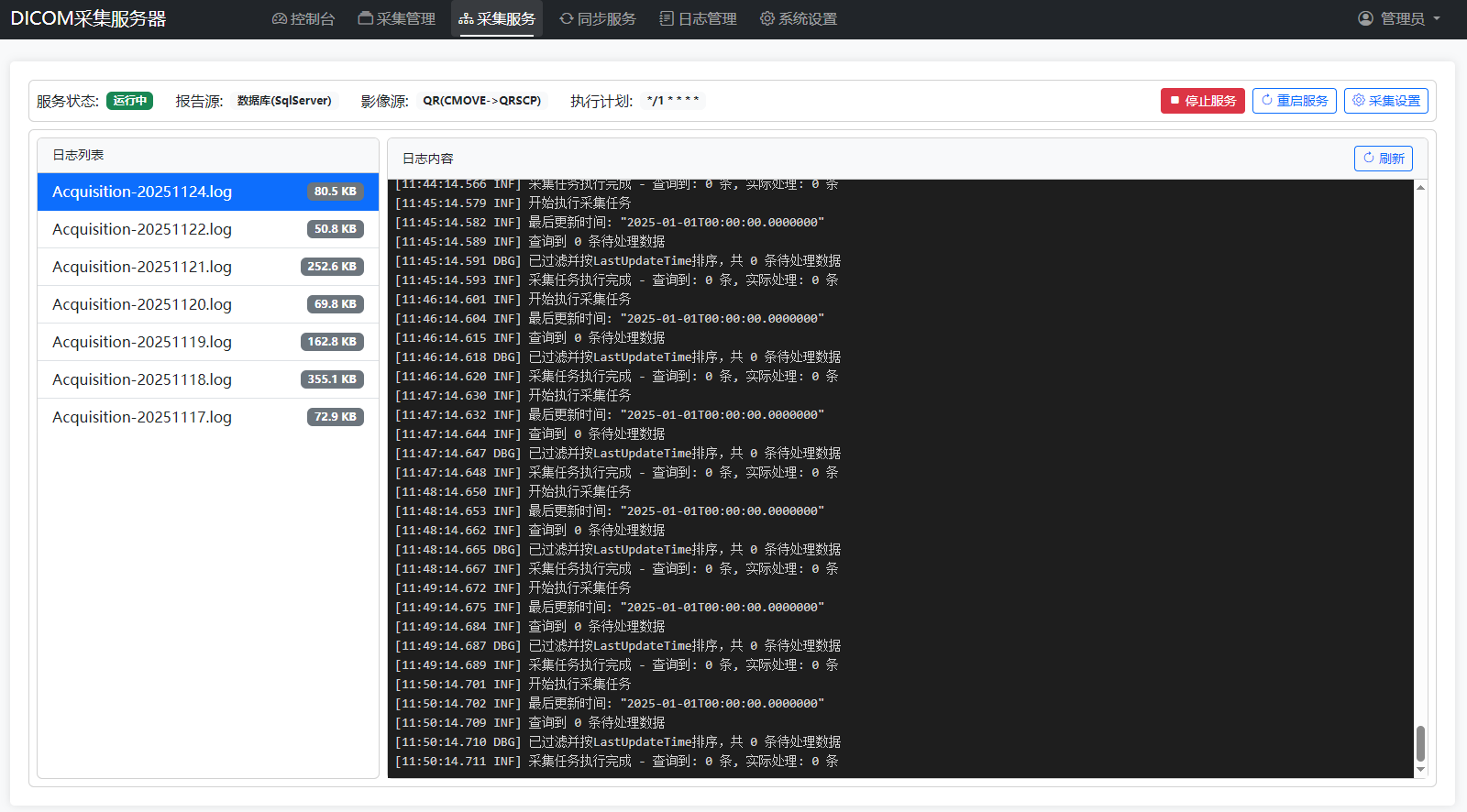Click the 管理员 user avatar icon
Screen dimensions: 1467x812
coord(1365,19)
